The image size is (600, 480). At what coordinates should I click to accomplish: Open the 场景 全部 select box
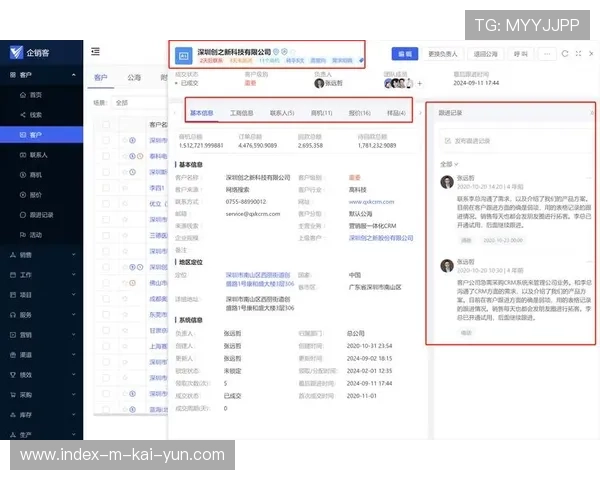[x=139, y=103]
